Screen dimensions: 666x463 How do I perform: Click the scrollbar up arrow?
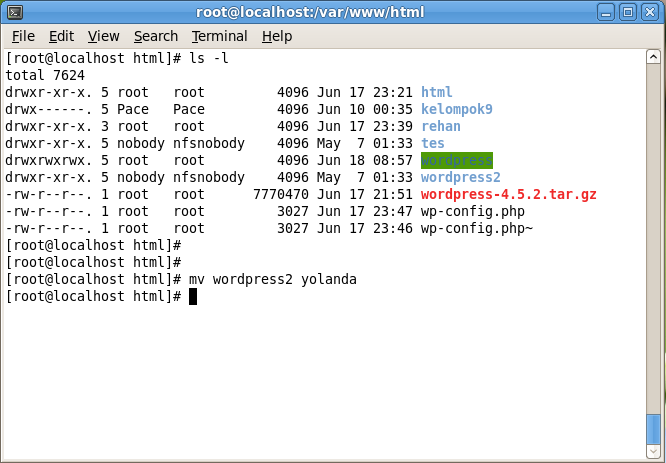(x=653, y=57)
